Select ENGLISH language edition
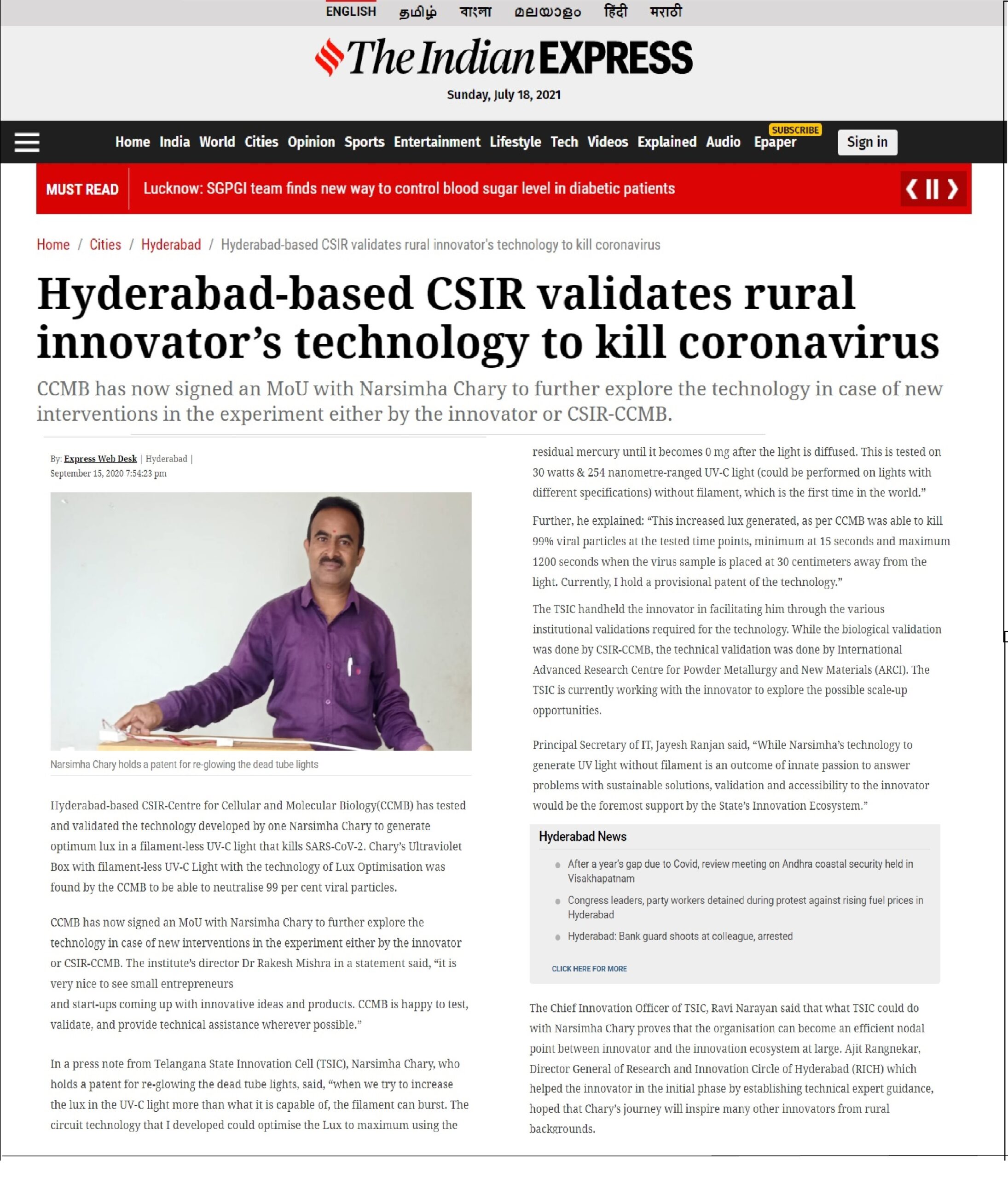This screenshot has width=1008, height=1178. click(351, 12)
